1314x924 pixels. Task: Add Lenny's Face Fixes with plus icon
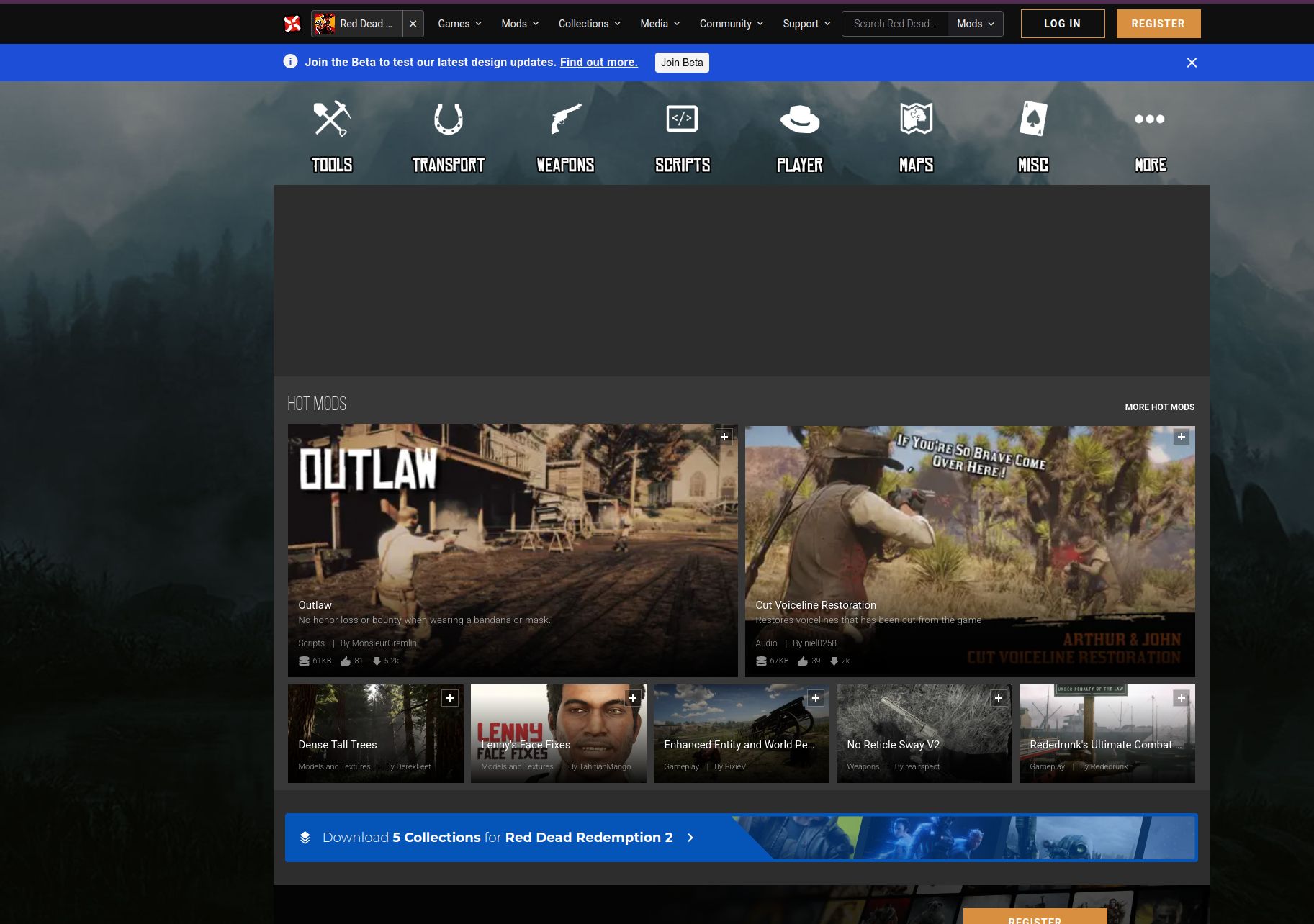tap(633, 698)
